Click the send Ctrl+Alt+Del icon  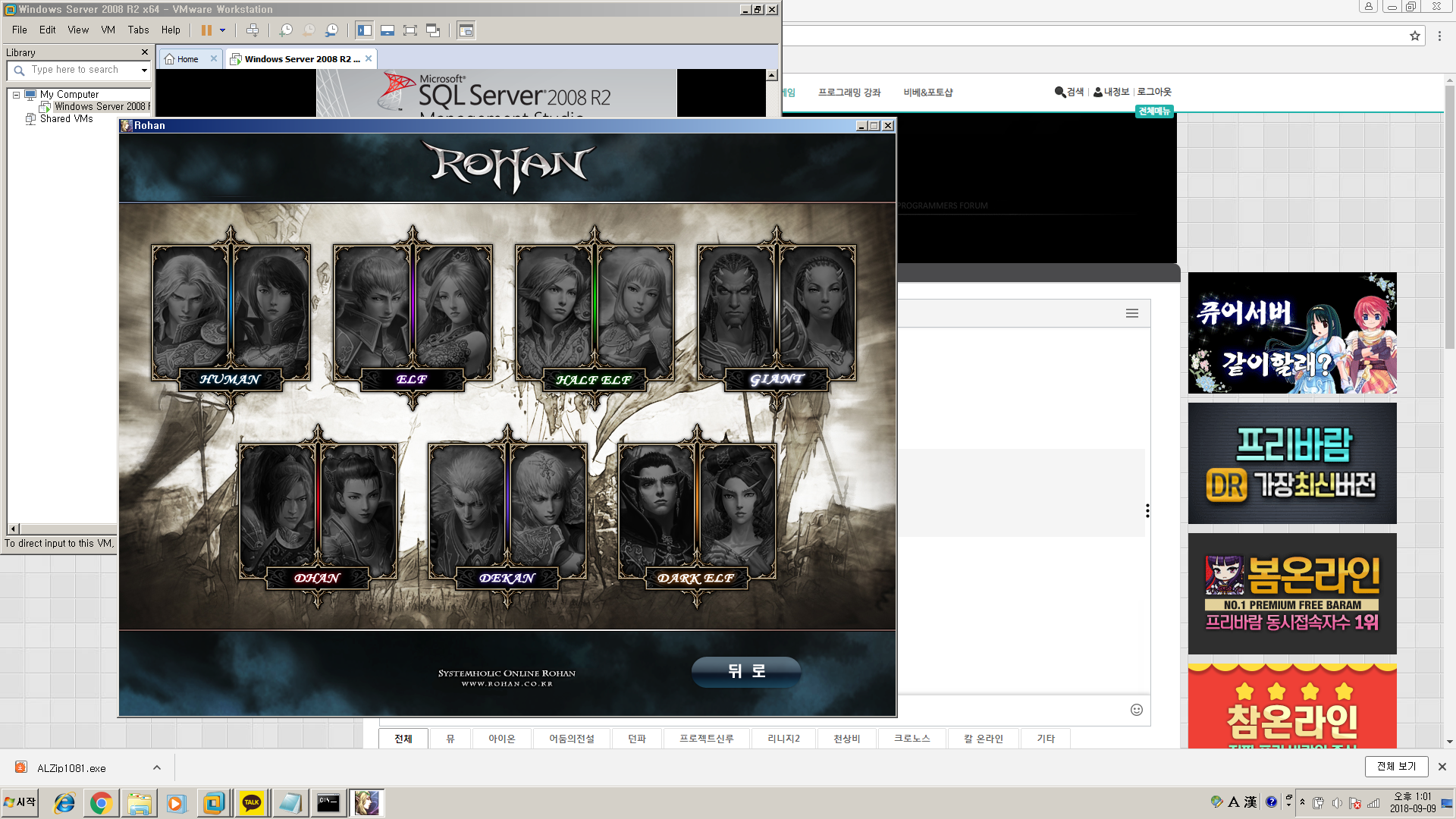(x=253, y=30)
